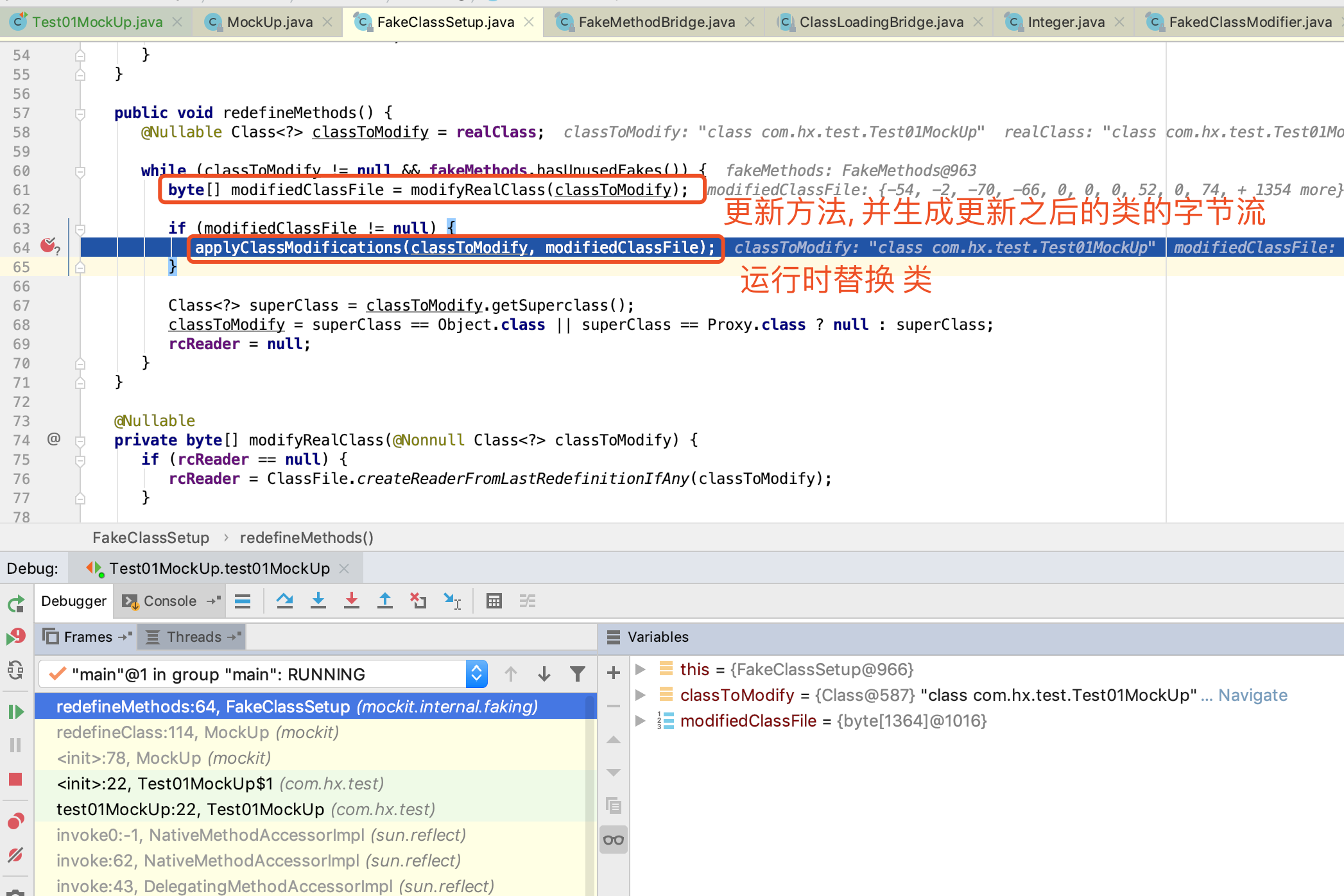1344x896 pixels.
Task: Click the Step Over debugger icon
Action: (284, 601)
